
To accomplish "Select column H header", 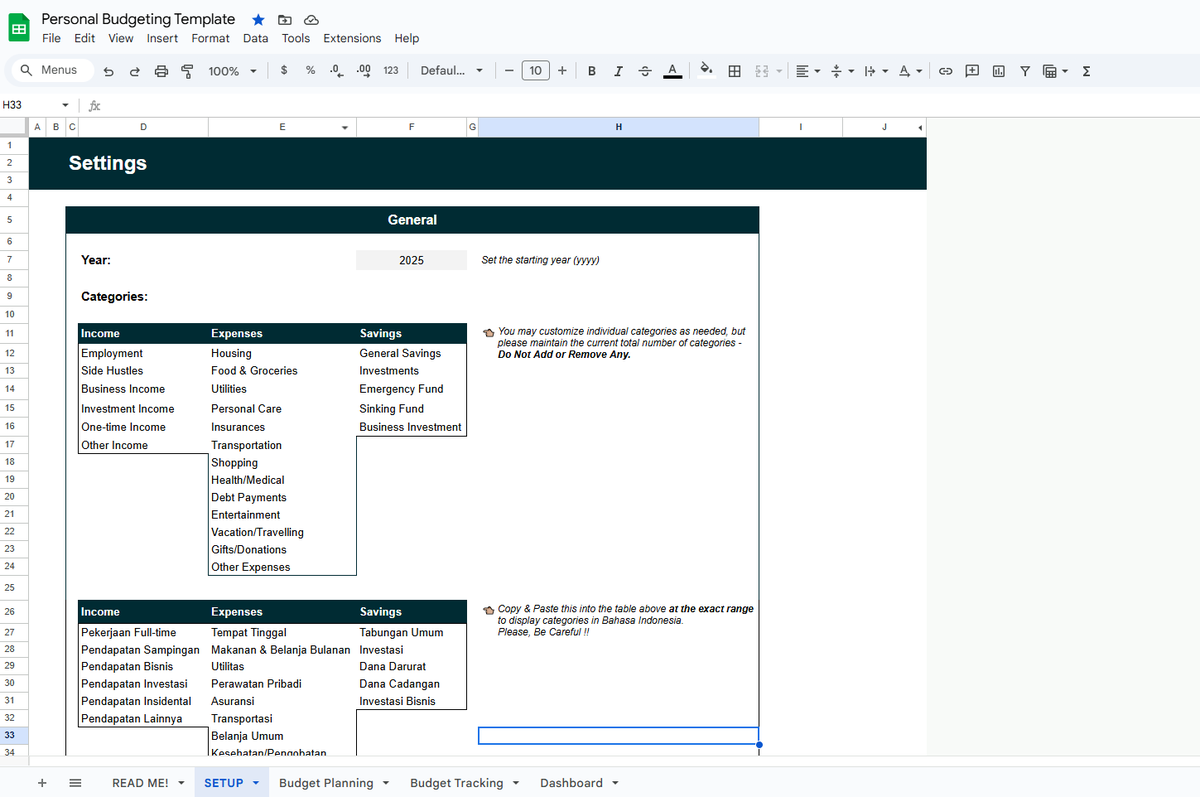I will (x=619, y=127).
